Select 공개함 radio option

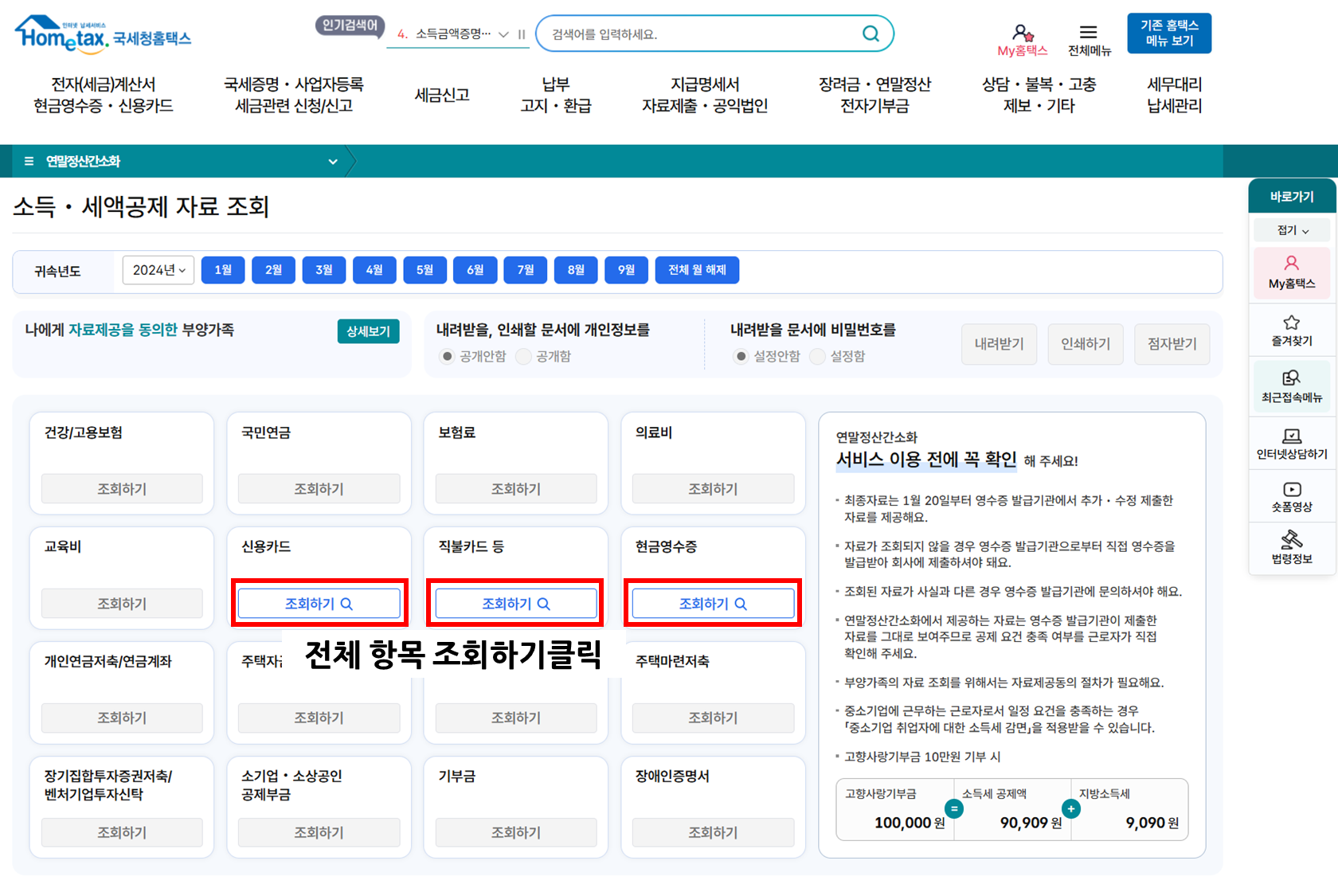(523, 356)
